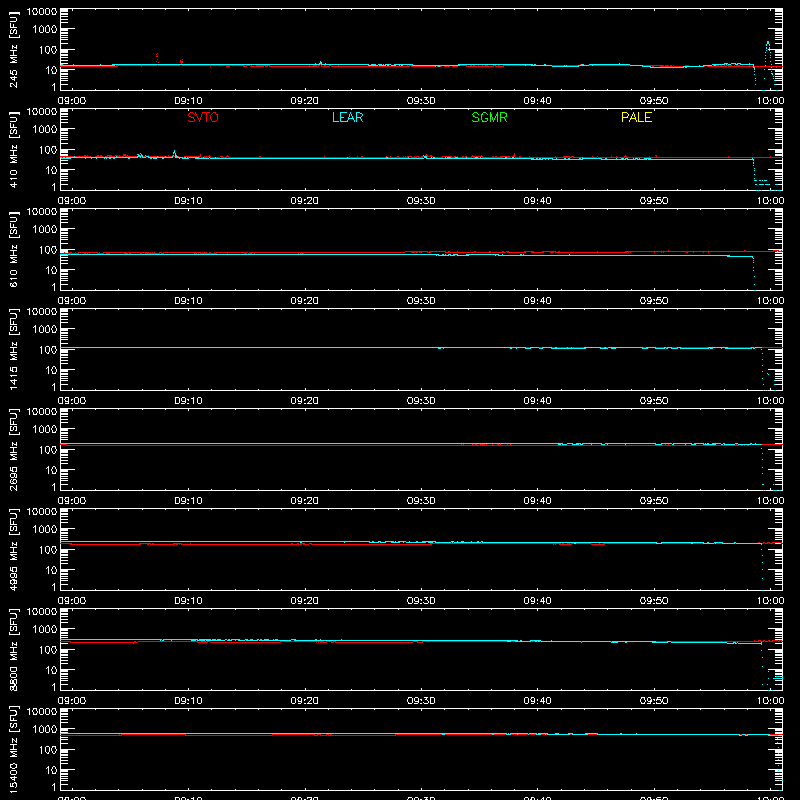Click the 09:20 time label under 410 MHz panel

coord(305,201)
